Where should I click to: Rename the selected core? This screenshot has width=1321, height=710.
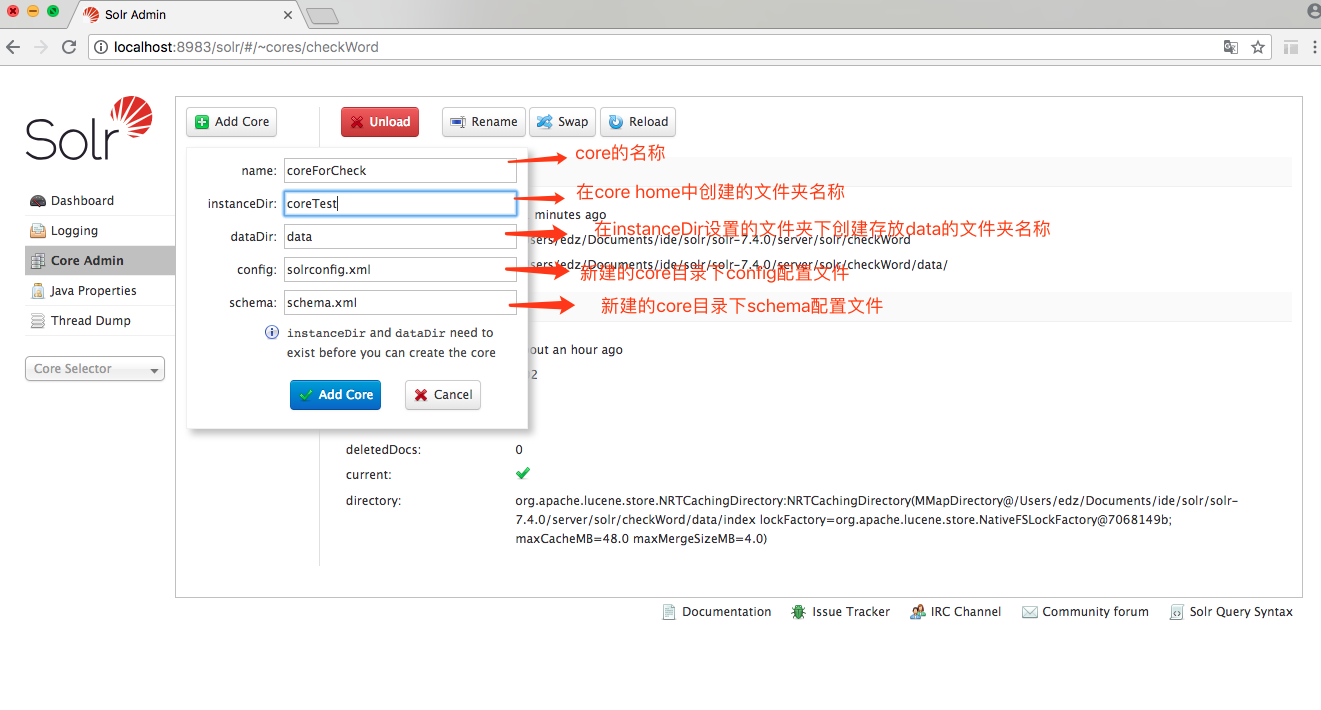[x=484, y=122]
